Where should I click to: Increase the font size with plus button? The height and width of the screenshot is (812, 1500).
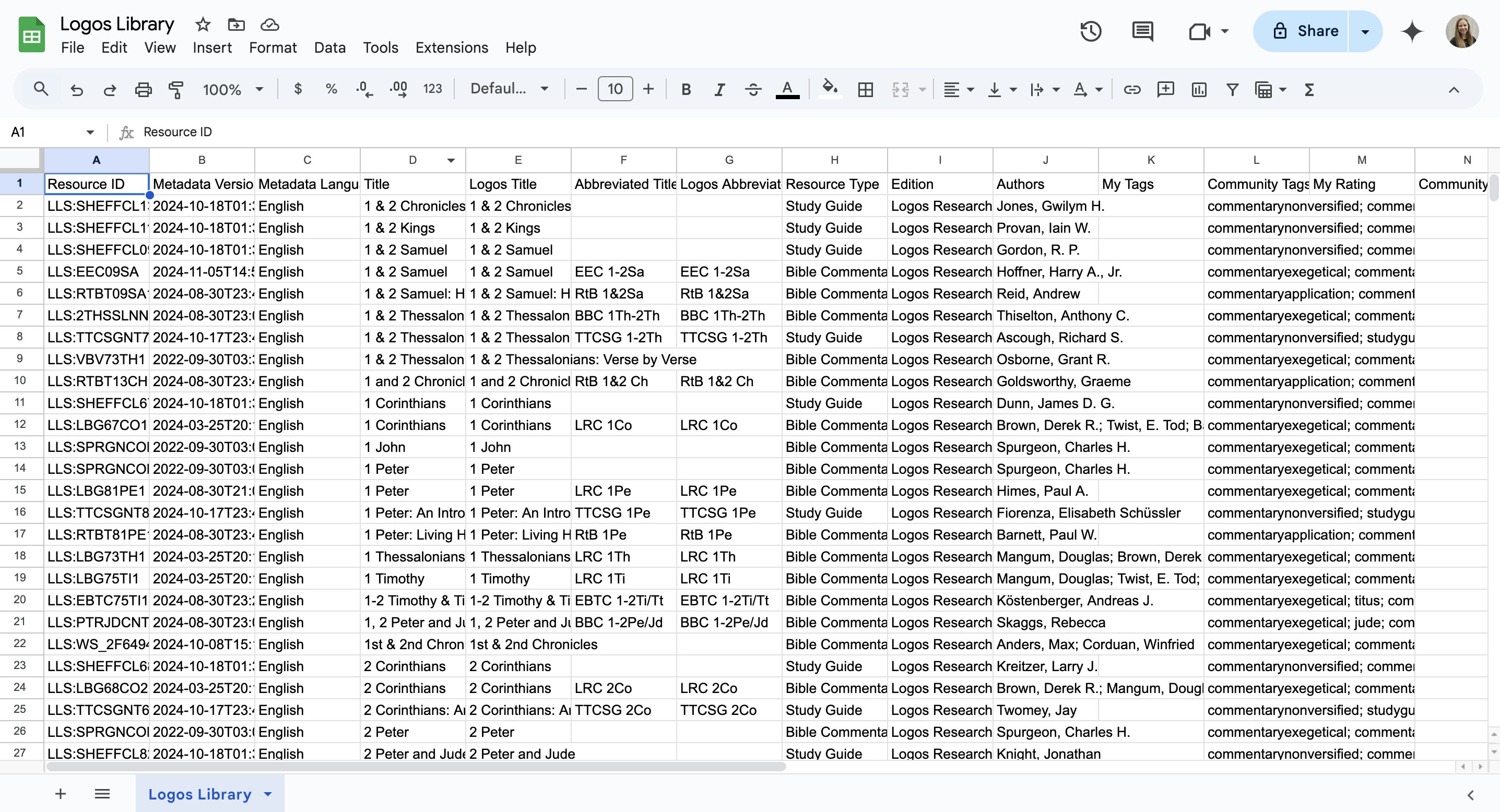648,89
